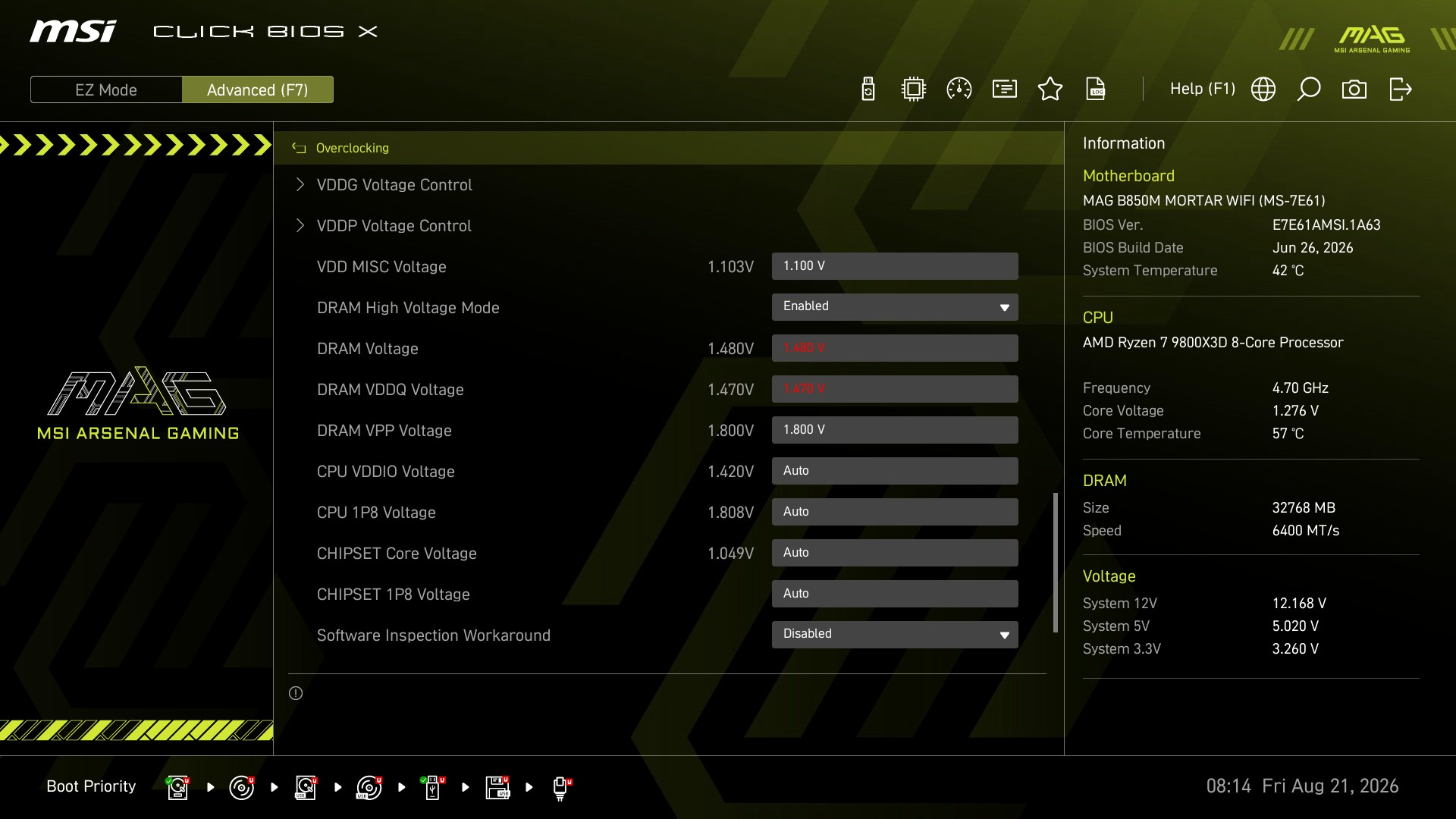Select the DRAM VDDQ Voltage row label
Image resolution: width=1456 pixels, height=819 pixels.
pos(391,390)
